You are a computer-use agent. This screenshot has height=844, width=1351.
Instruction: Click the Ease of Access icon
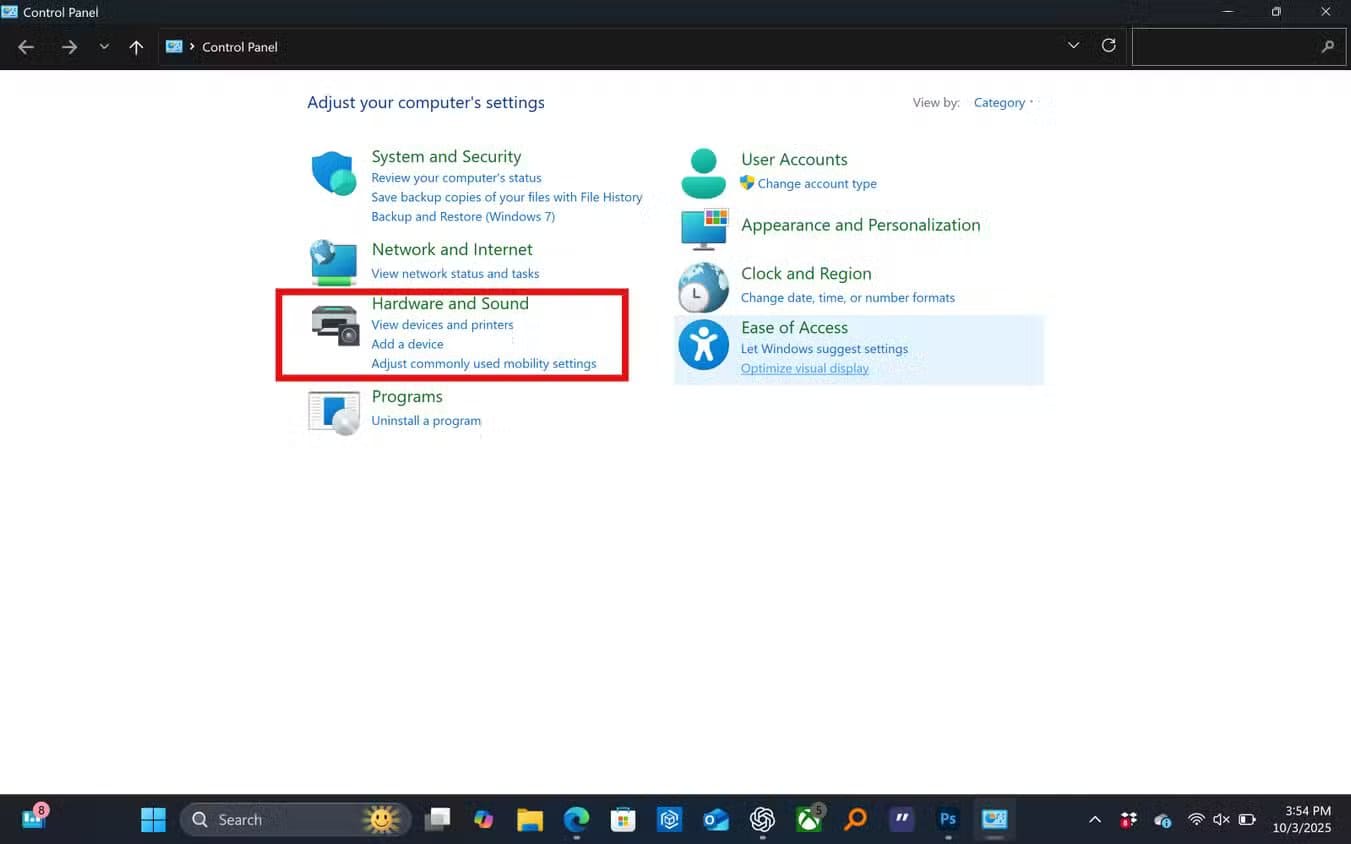point(703,345)
